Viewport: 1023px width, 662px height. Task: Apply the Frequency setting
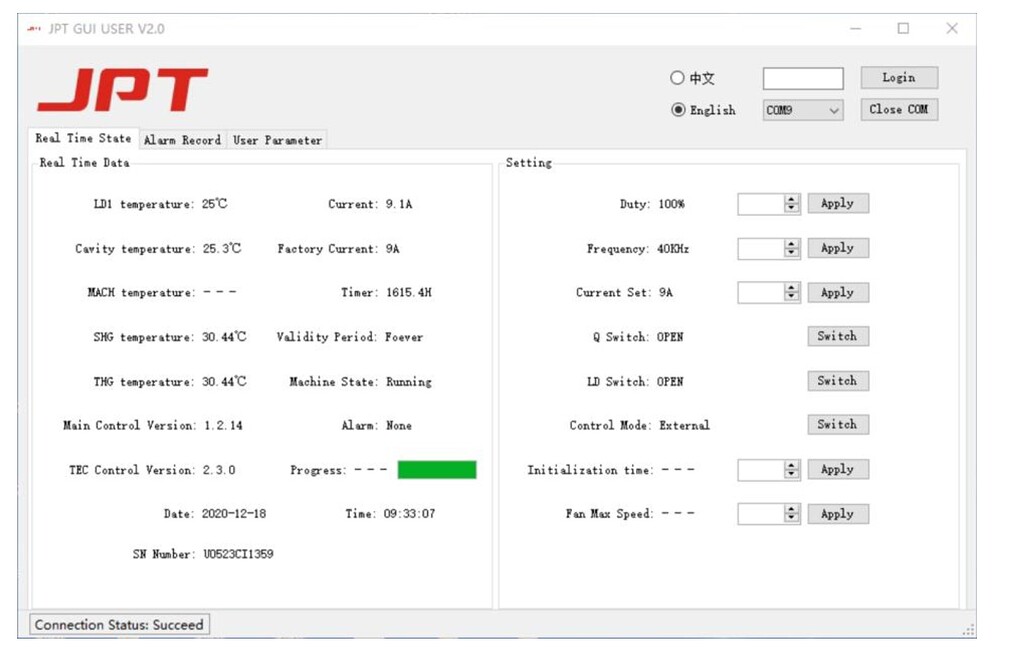tap(838, 248)
